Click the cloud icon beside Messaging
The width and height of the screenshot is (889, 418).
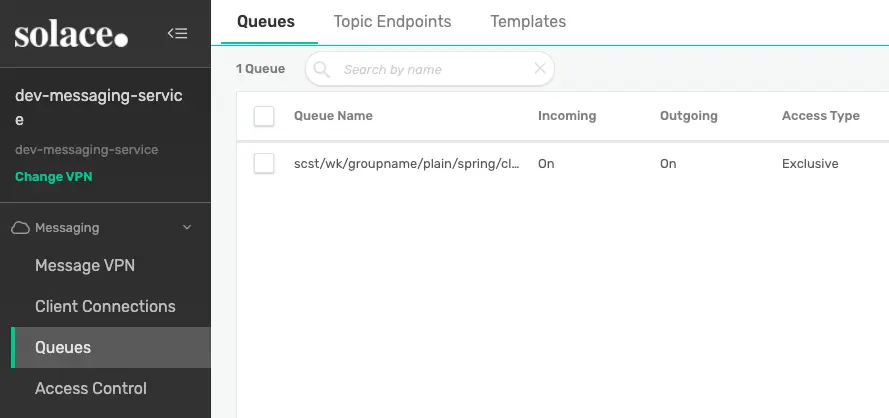point(20,228)
